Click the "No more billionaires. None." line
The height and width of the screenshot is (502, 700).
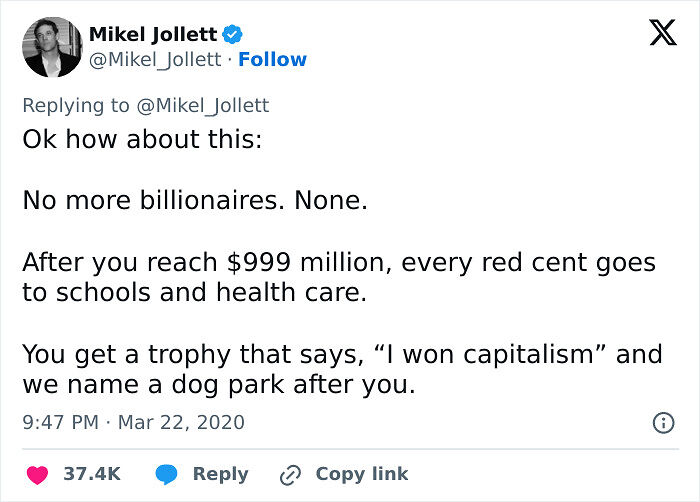pyautogui.click(x=195, y=201)
